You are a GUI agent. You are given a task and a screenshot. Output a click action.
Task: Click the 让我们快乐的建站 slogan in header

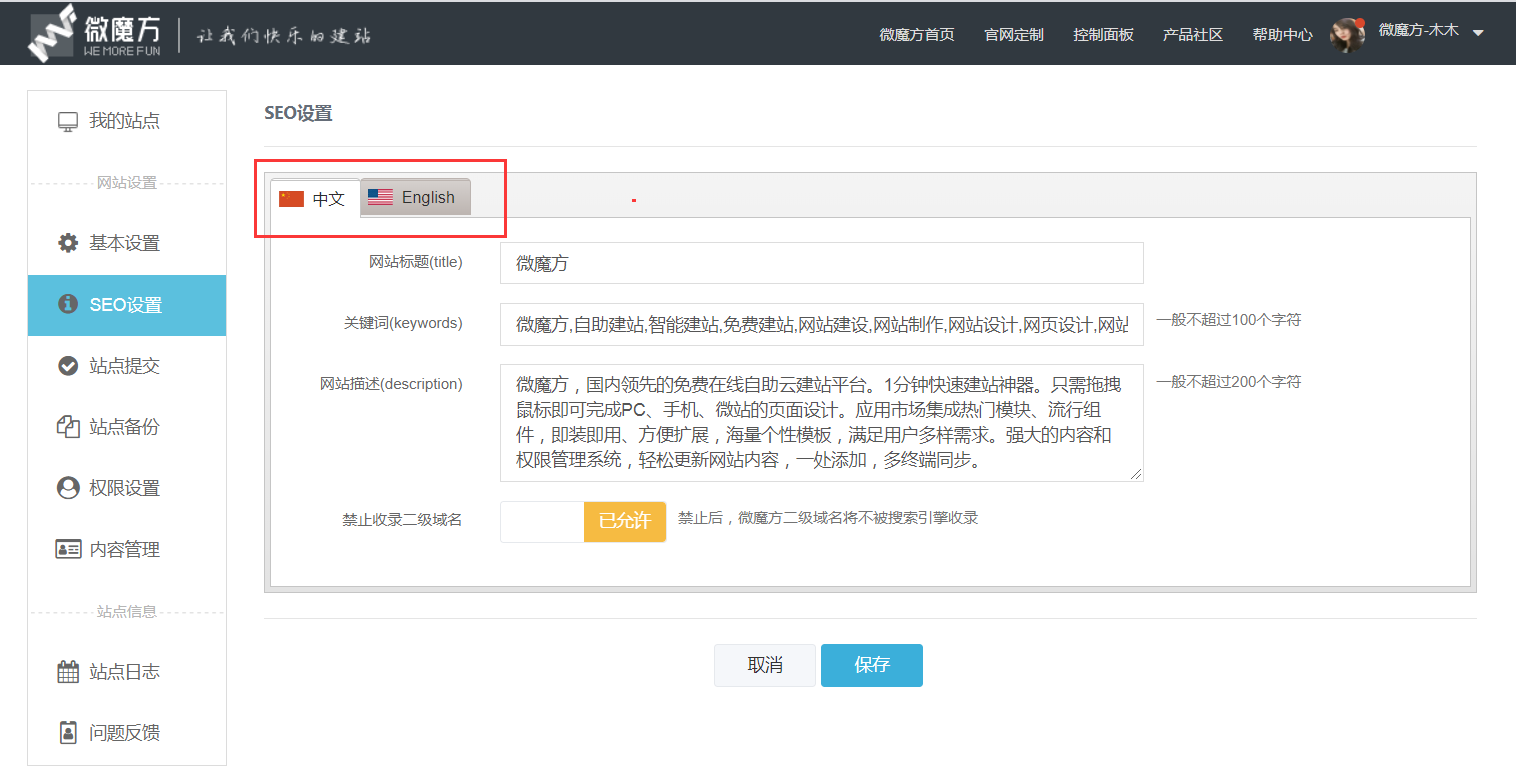tap(284, 35)
